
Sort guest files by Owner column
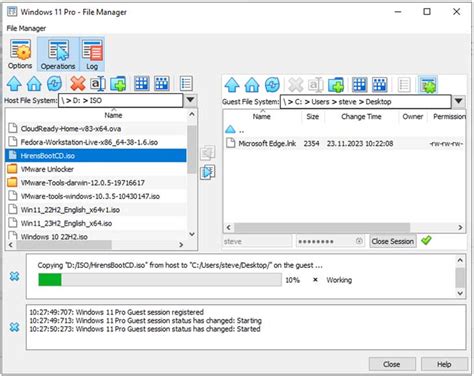[413, 116]
